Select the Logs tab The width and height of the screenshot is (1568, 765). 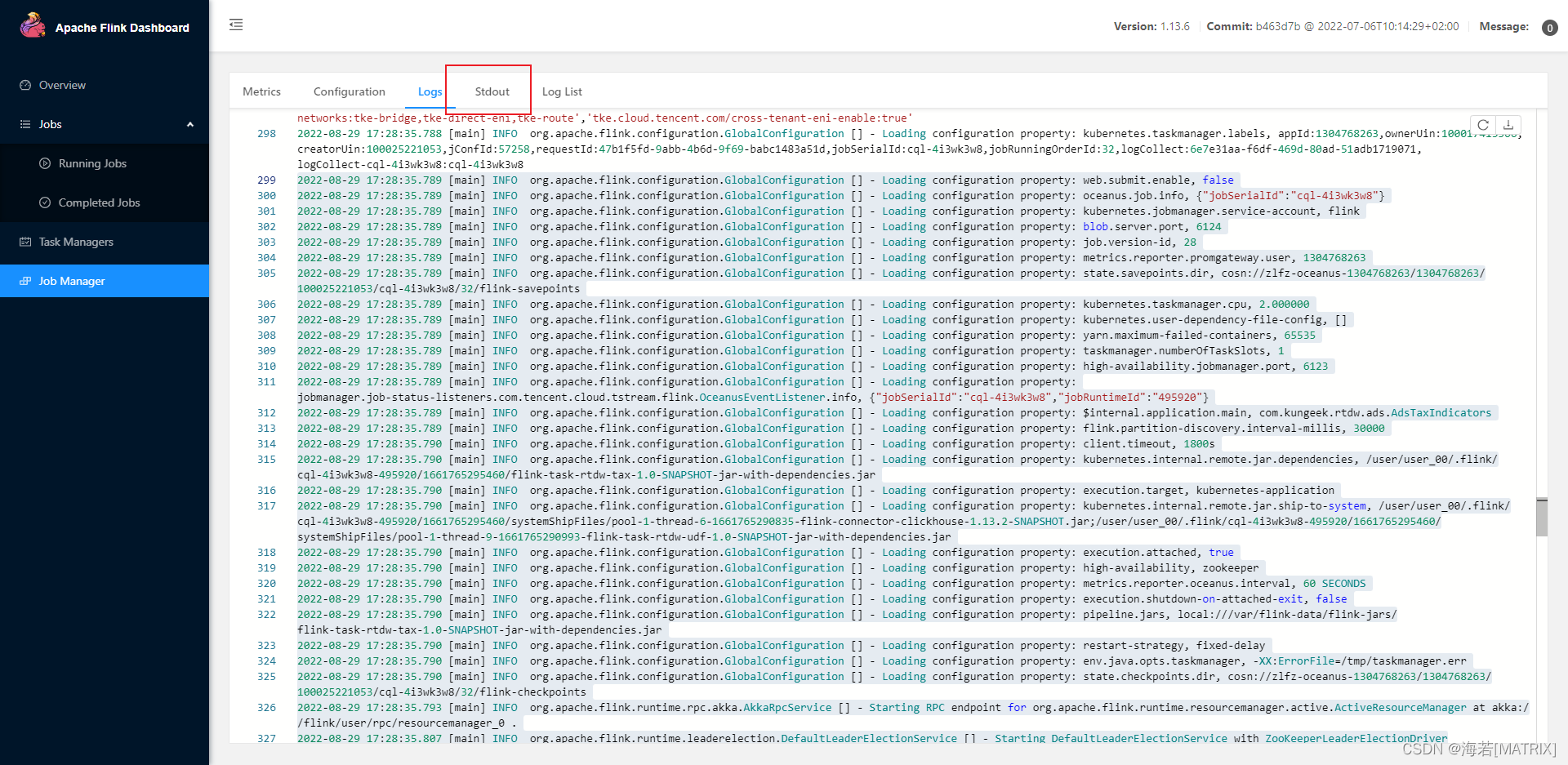(x=430, y=91)
